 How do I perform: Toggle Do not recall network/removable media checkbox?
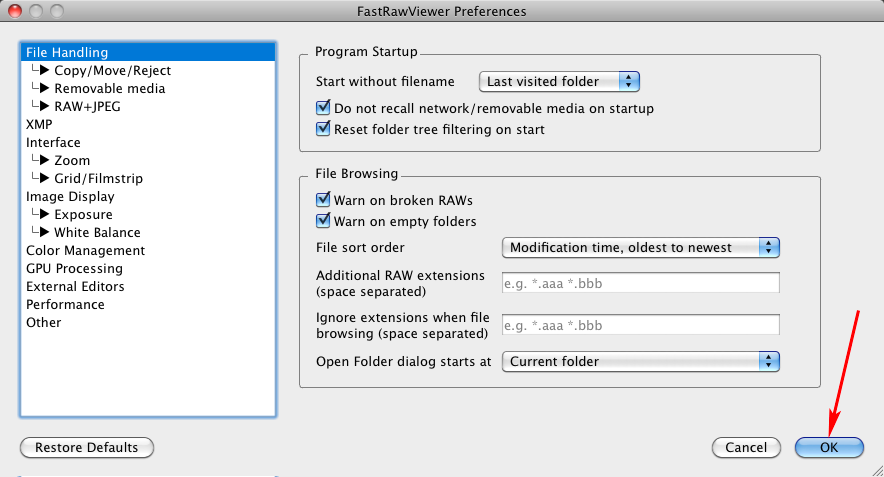(323, 108)
